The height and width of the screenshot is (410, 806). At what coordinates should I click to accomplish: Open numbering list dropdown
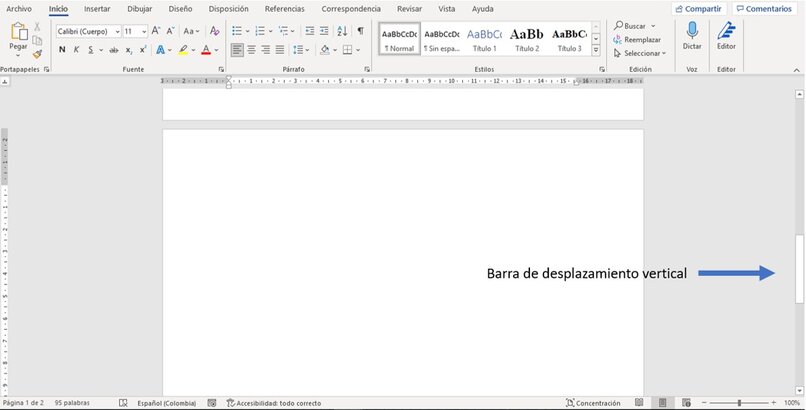pos(270,32)
